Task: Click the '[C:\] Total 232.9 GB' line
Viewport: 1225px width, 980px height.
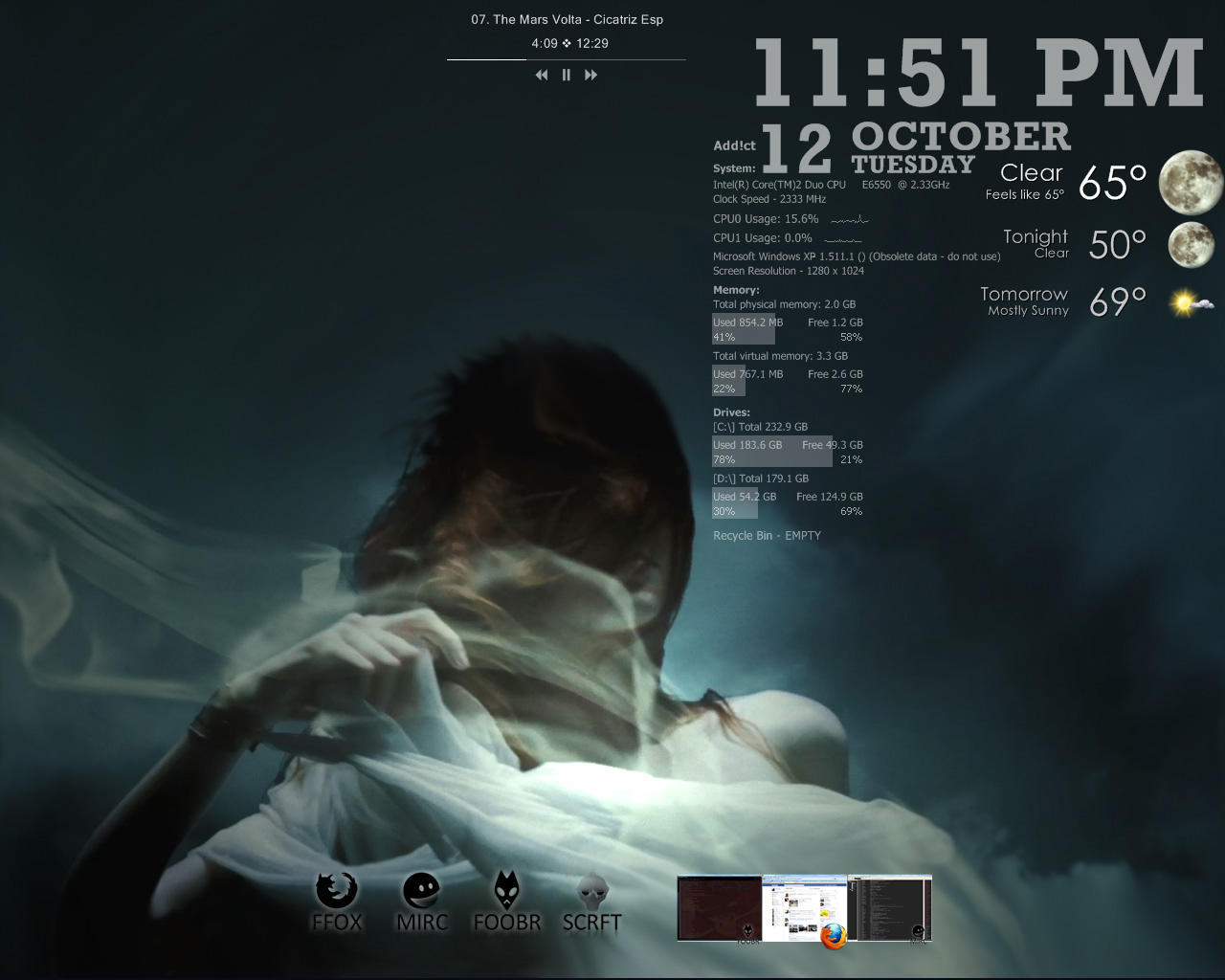Action: pyautogui.click(x=760, y=427)
